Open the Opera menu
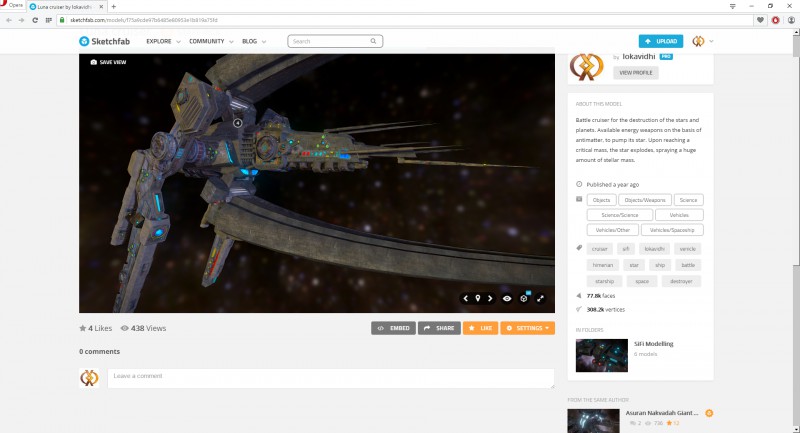Viewport: 800px width, 433px height. tap(11, 5)
